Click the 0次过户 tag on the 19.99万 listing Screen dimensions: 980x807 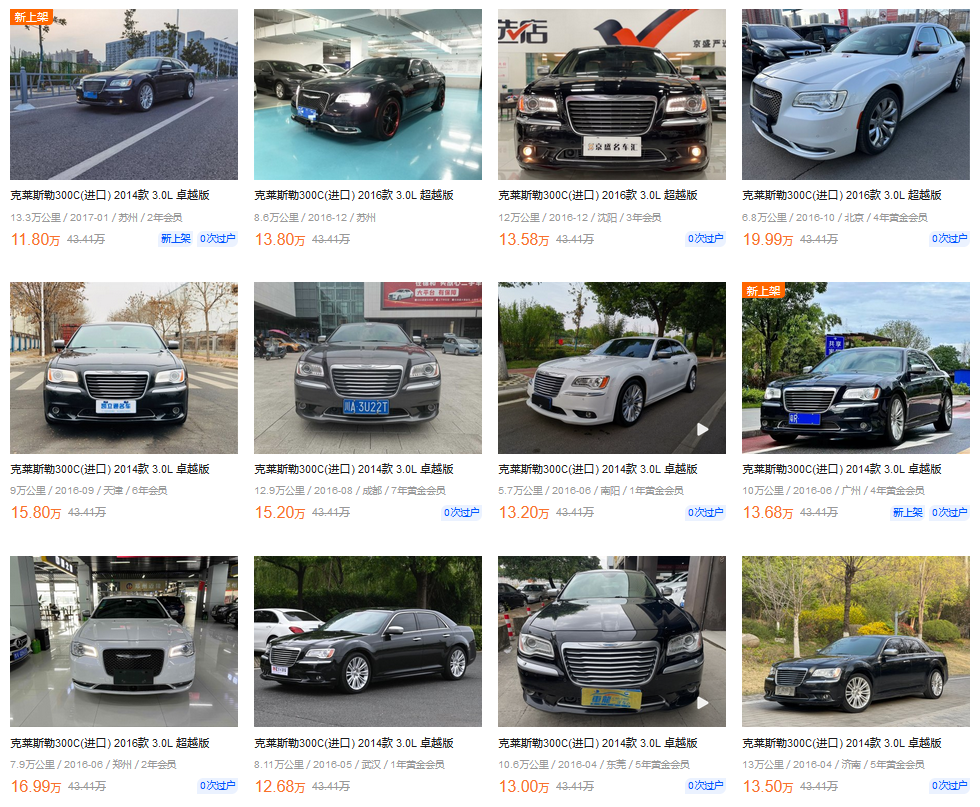[x=949, y=239]
